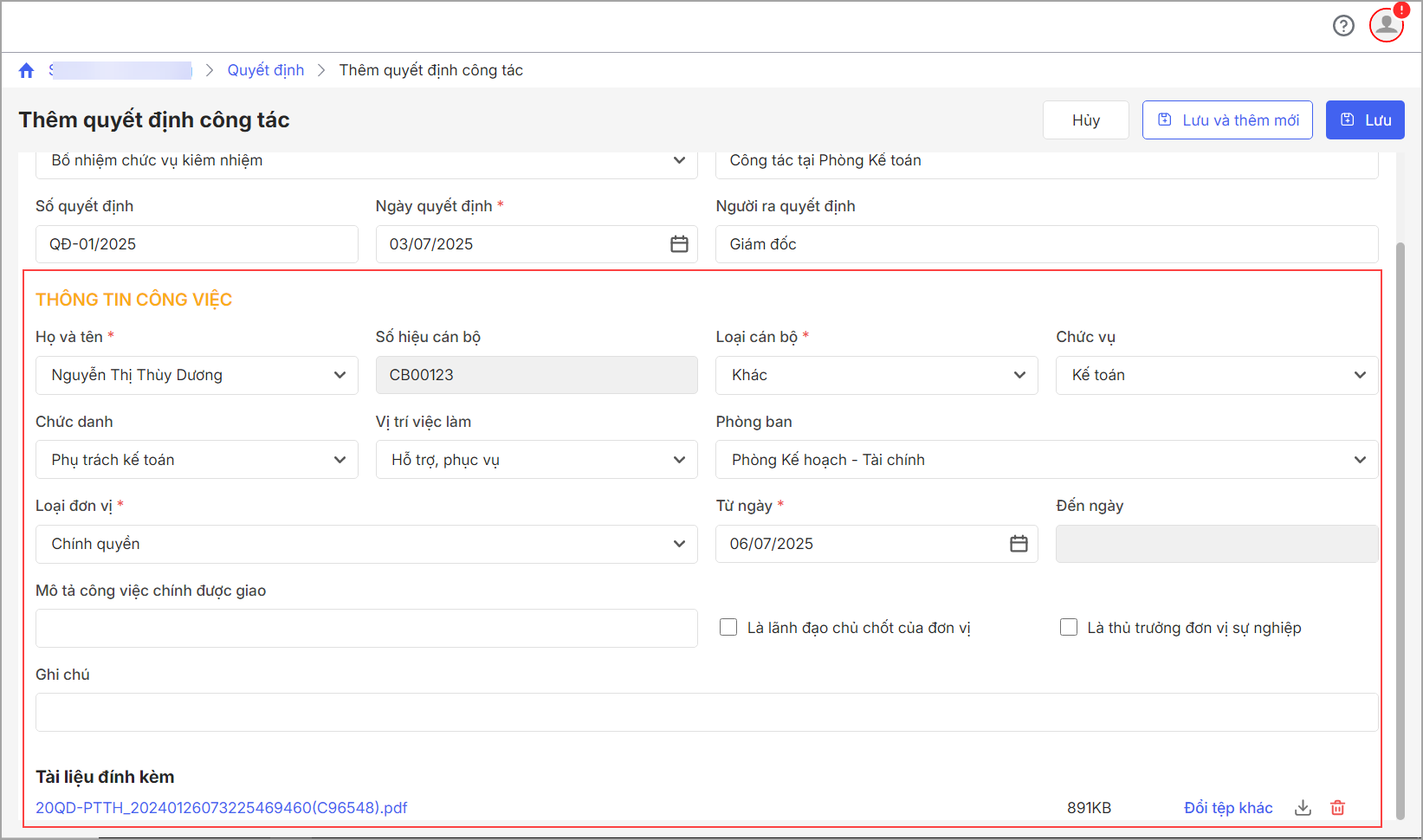Download the attached PDF file
This screenshot has width=1423, height=840.
click(1303, 808)
